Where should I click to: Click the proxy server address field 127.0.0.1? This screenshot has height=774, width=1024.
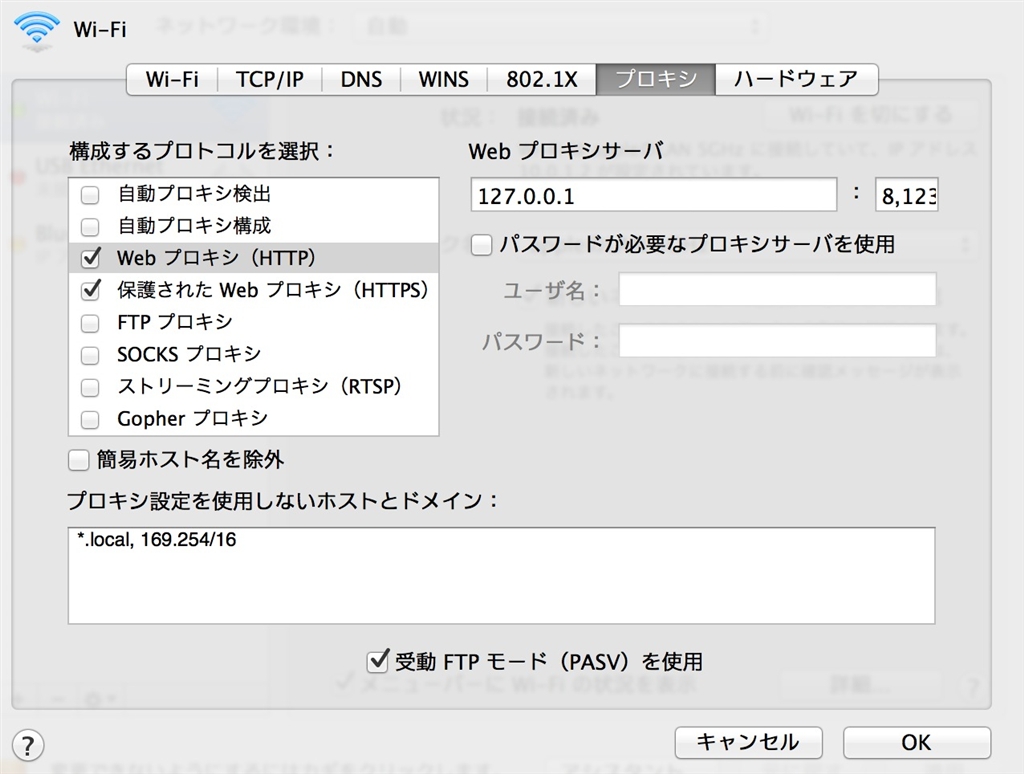tap(653, 195)
